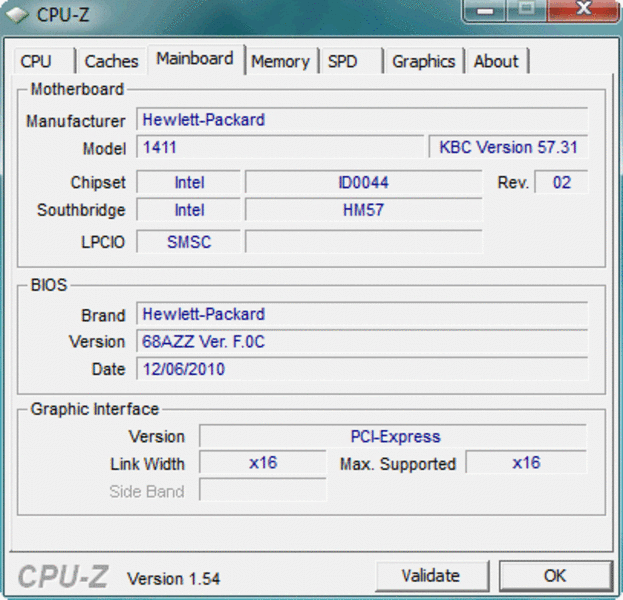Minimize the CPU-Z window
This screenshot has width=623, height=600.
coord(485,10)
